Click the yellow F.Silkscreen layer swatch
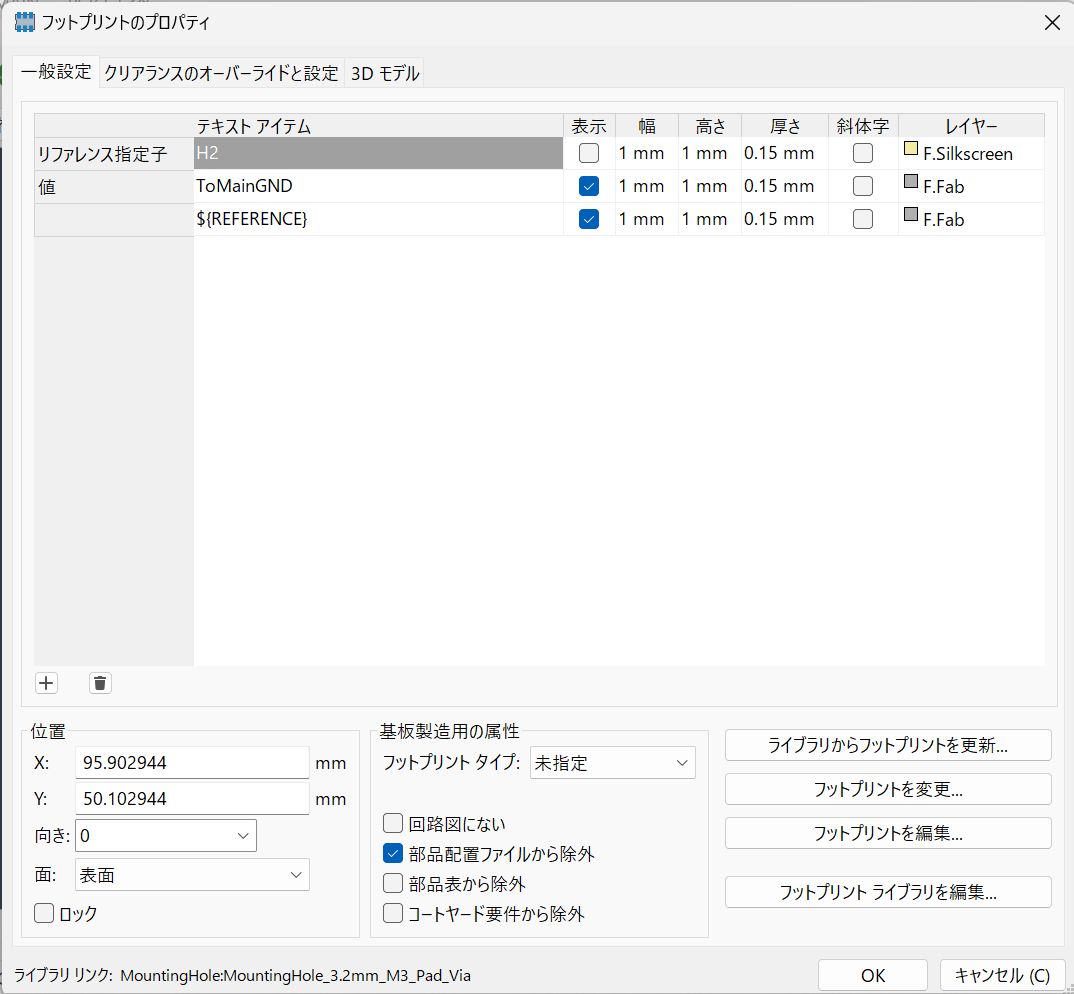The image size is (1074, 994). pyautogui.click(x=910, y=148)
